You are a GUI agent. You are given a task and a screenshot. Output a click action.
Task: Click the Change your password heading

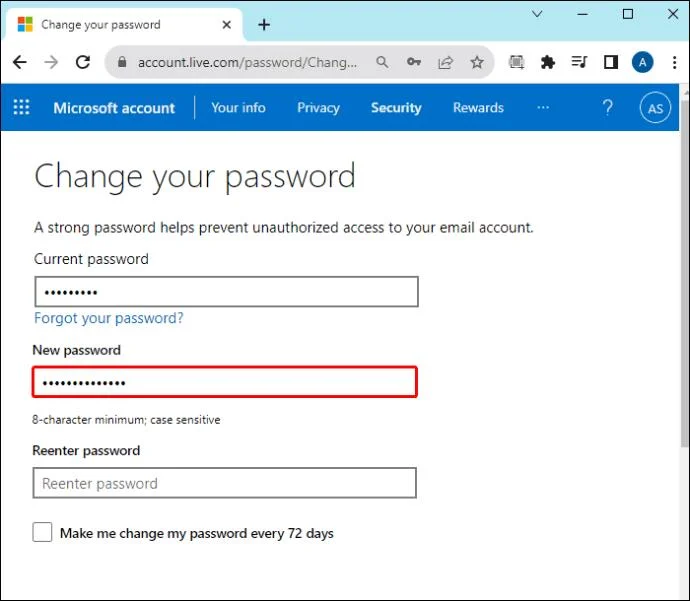pos(195,177)
